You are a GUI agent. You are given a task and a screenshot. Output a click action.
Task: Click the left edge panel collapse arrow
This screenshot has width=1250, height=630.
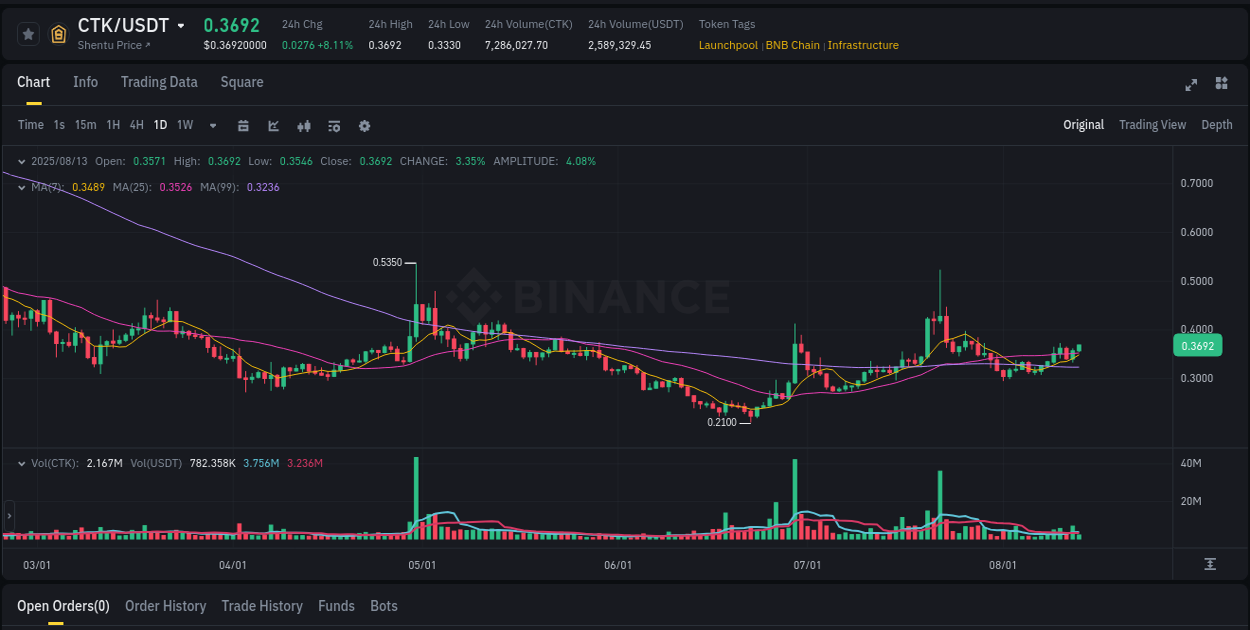point(7,517)
